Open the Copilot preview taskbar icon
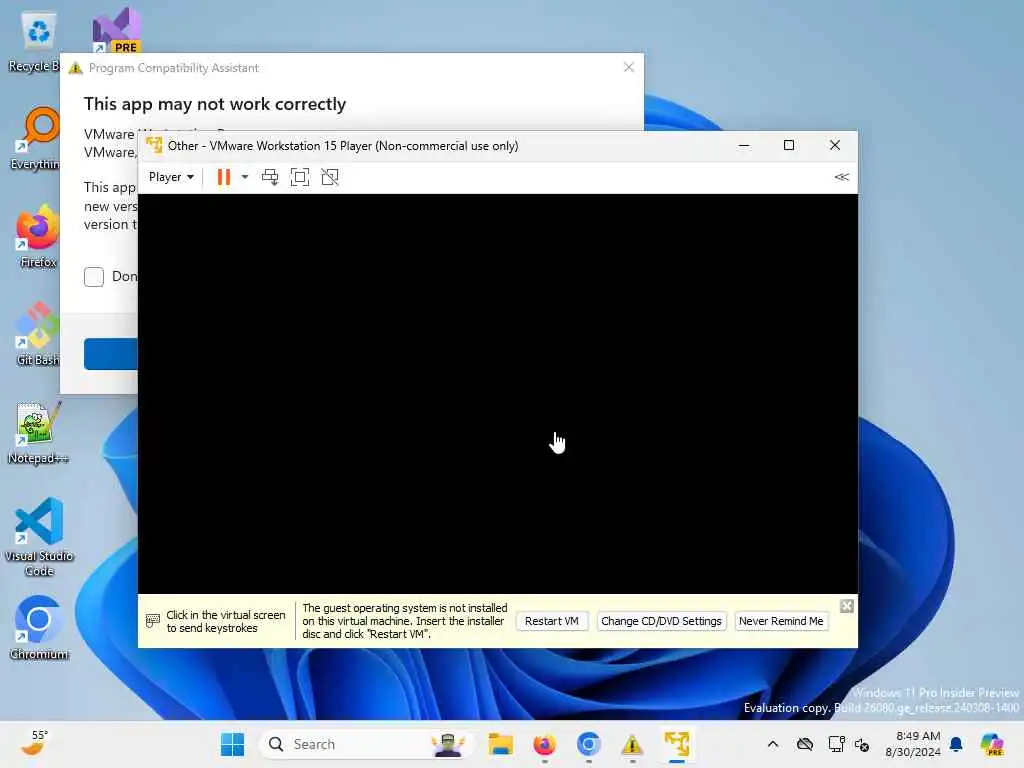 tap(991, 744)
